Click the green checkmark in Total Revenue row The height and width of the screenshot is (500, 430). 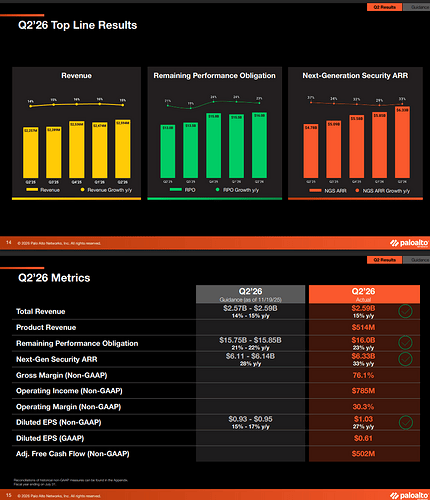[x=405, y=311]
